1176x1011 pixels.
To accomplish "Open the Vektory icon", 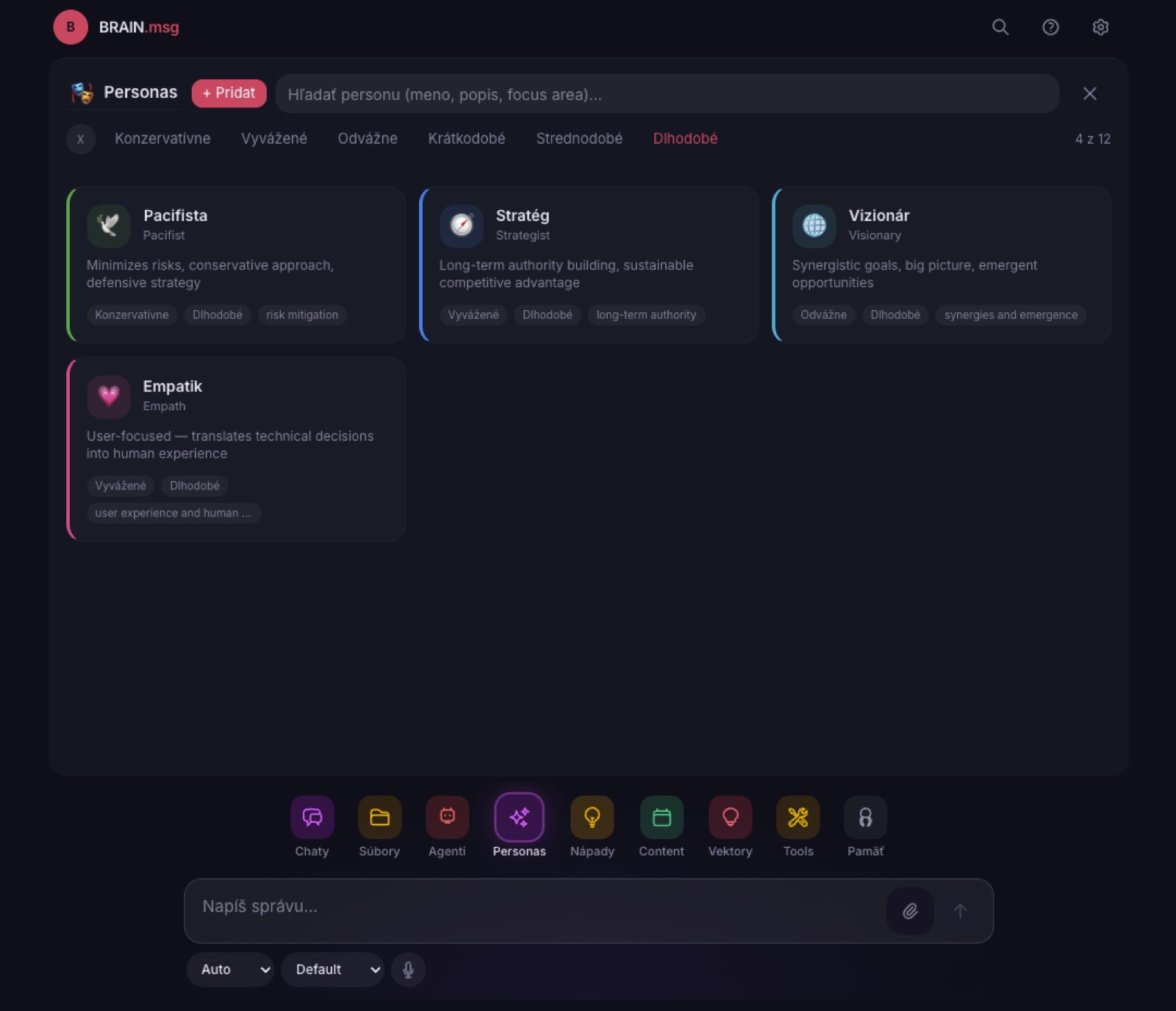I will tap(730, 817).
